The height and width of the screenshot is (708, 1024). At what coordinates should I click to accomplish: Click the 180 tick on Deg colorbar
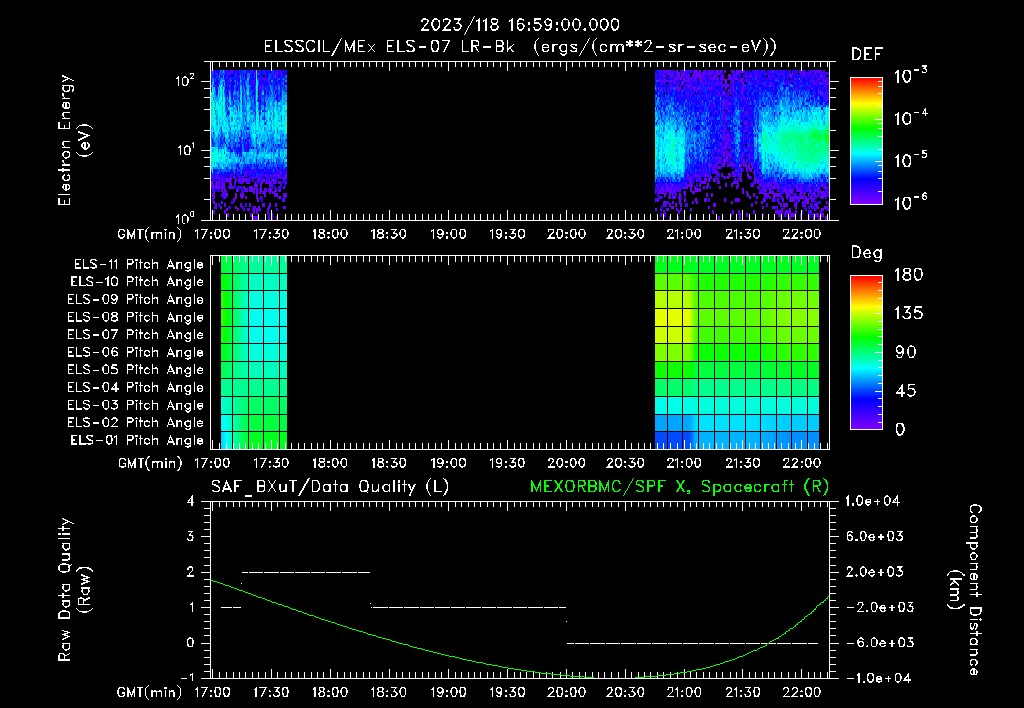click(908, 275)
